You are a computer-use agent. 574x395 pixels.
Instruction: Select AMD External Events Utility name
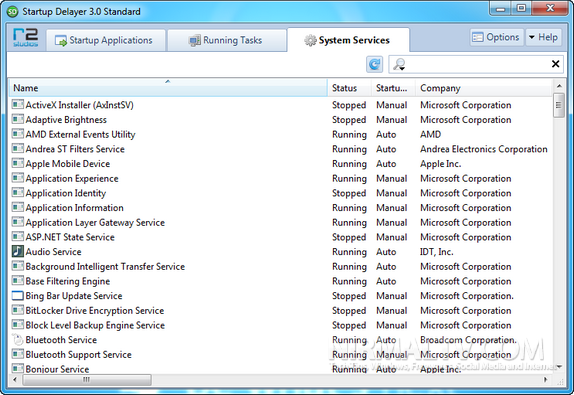(80, 134)
